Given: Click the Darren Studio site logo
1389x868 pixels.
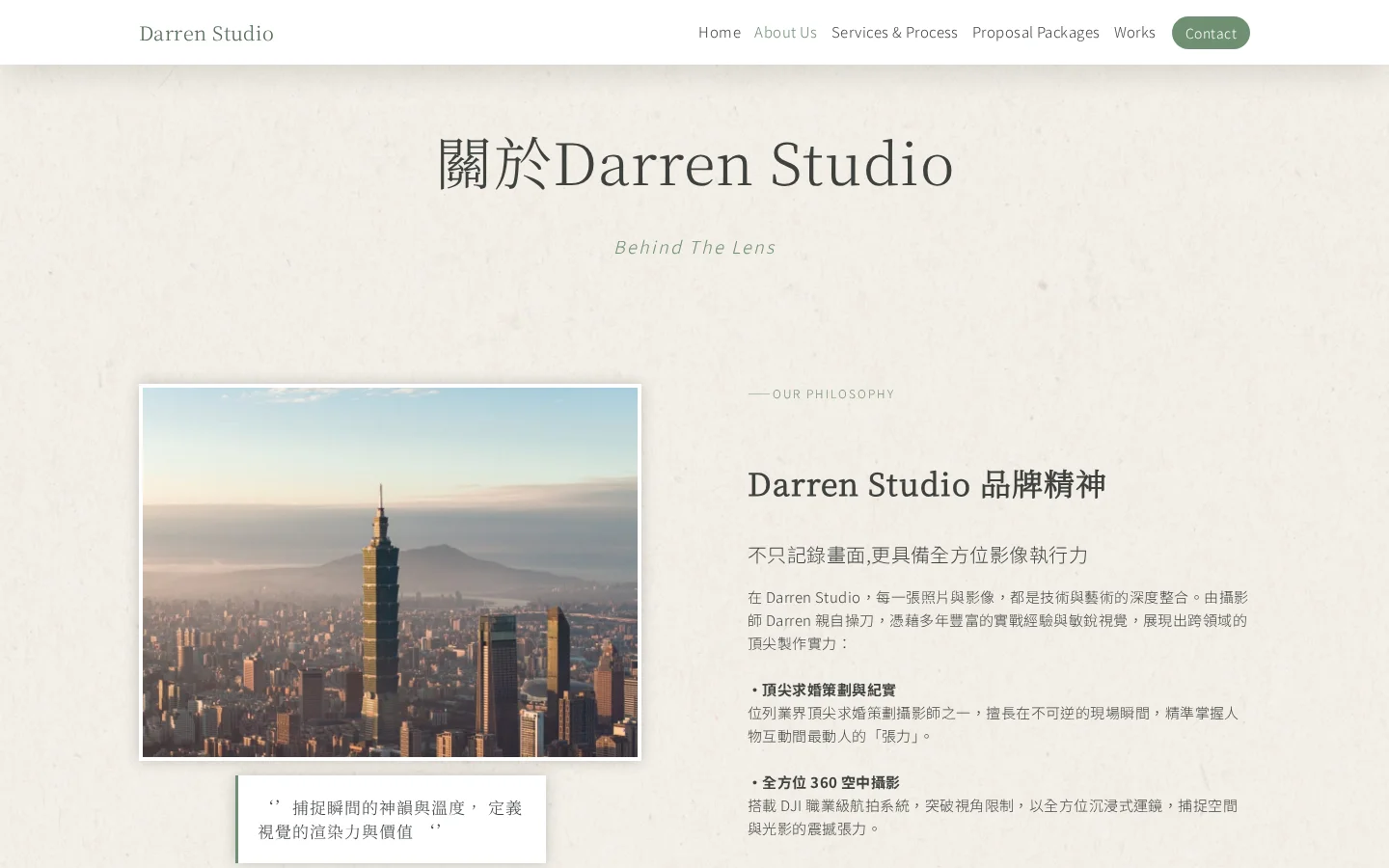Looking at the screenshot, I should [x=206, y=33].
